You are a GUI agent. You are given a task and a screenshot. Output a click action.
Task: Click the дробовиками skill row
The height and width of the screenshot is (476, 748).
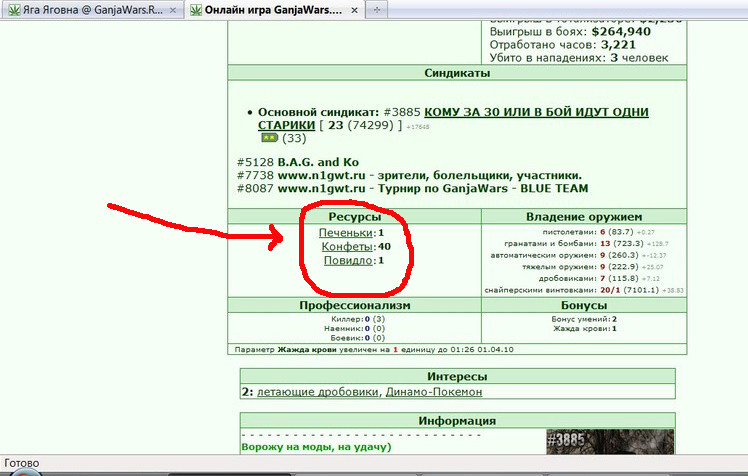(599, 278)
